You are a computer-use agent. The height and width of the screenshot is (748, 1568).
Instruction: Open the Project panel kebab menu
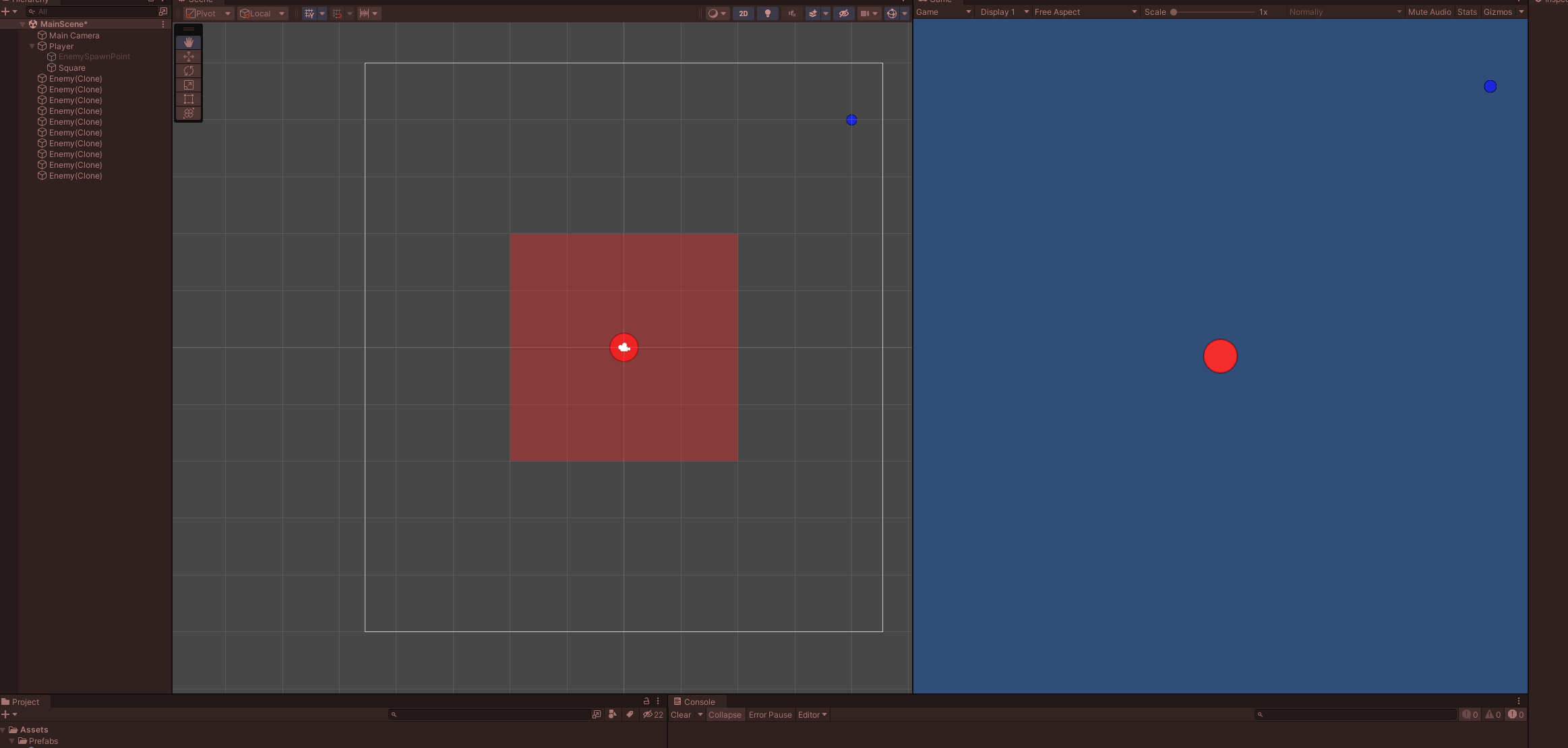point(658,701)
